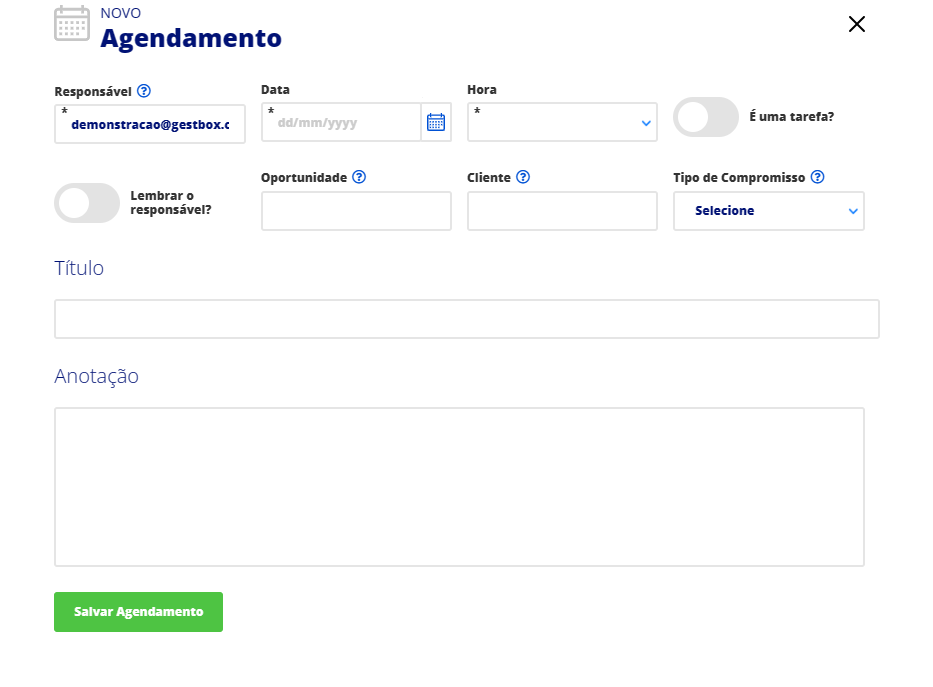Viewport: 933px width, 687px height.
Task: Click the Cliente input field
Action: click(562, 211)
